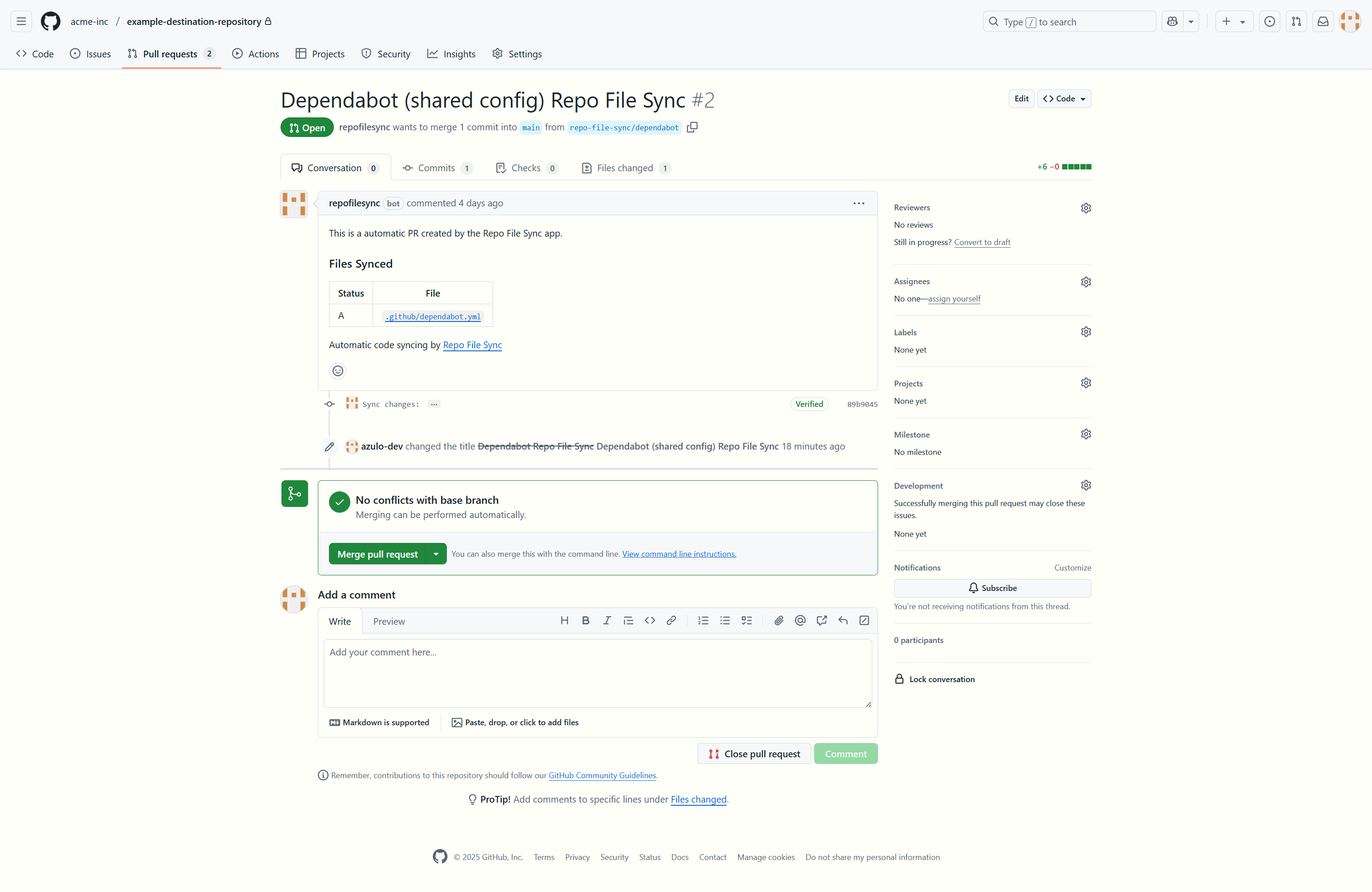This screenshot has height=892, width=1372.
Task: Switch to the Commits tab
Action: (437, 168)
